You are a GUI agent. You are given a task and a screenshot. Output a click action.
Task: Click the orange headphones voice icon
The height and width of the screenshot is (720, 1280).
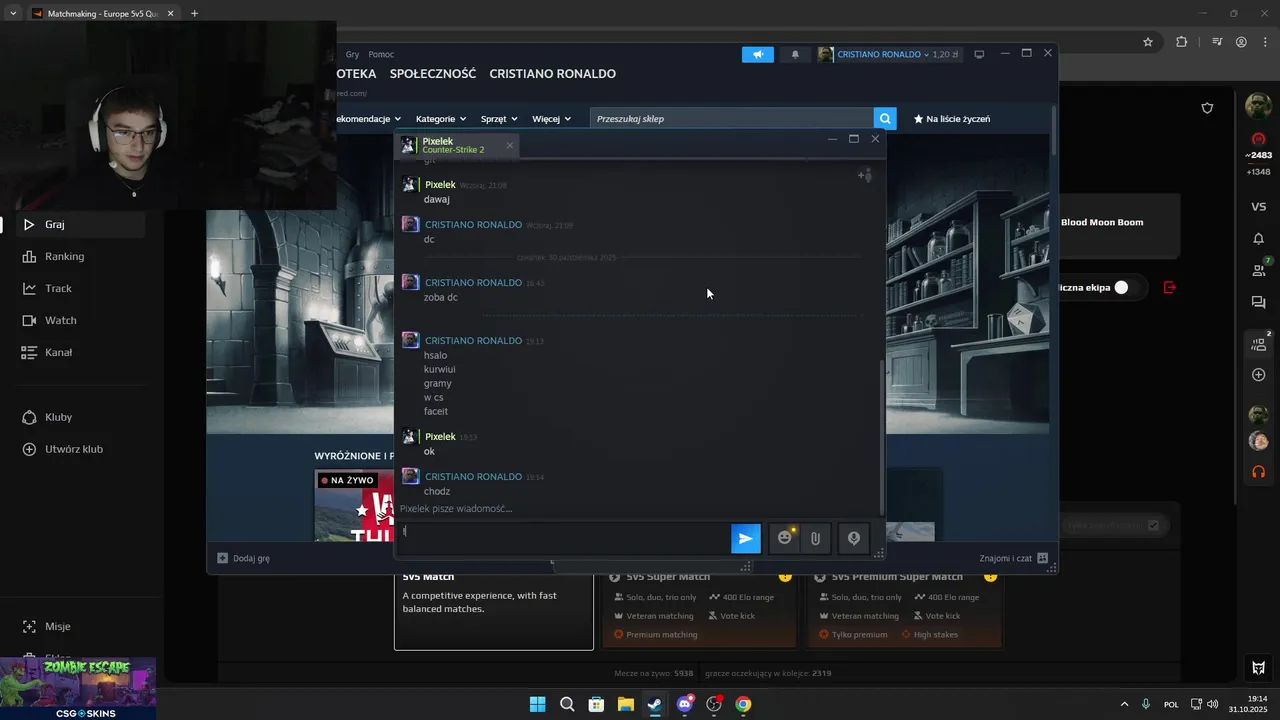coord(1258,472)
